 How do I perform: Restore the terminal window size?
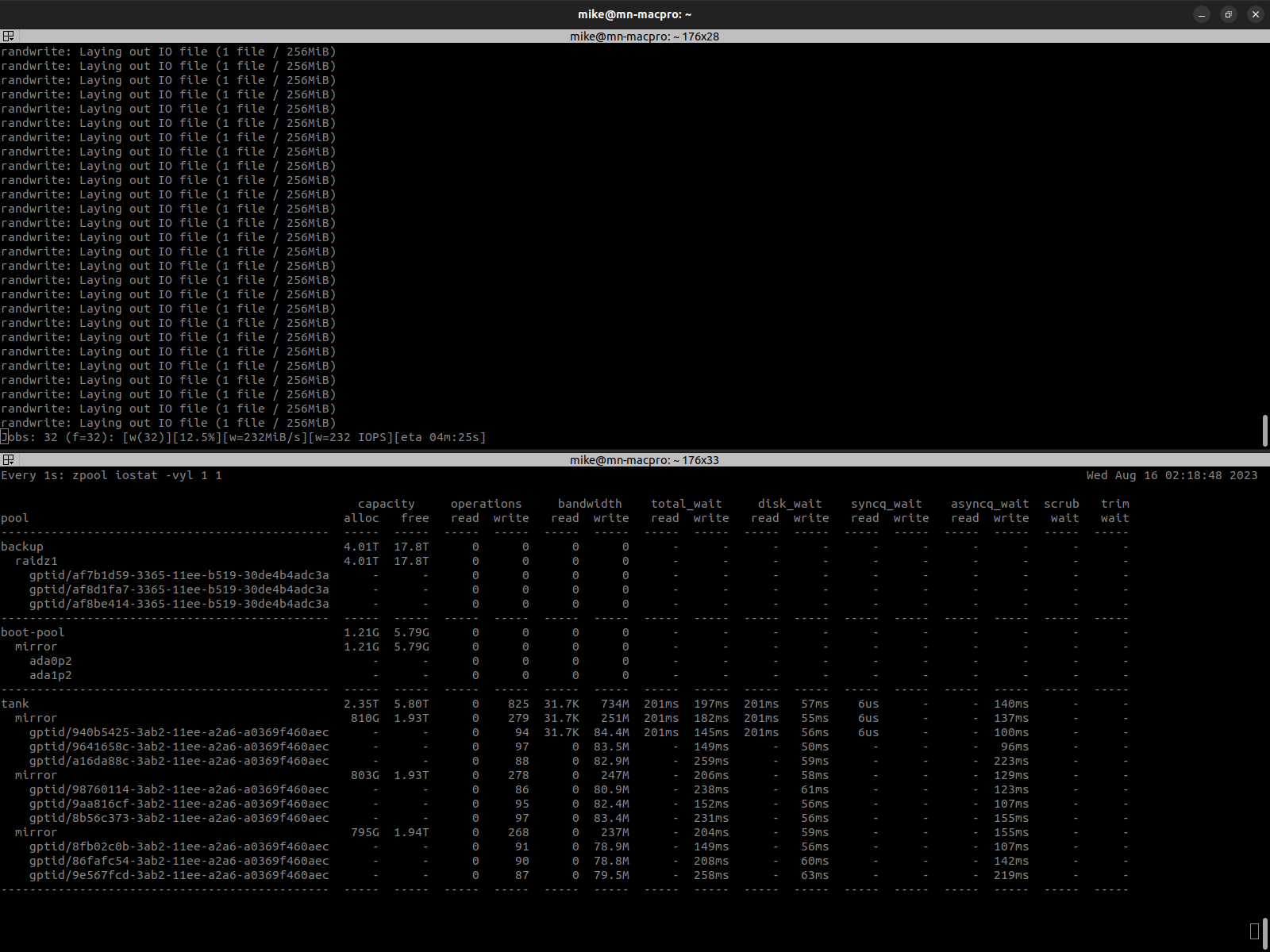click(x=1228, y=14)
